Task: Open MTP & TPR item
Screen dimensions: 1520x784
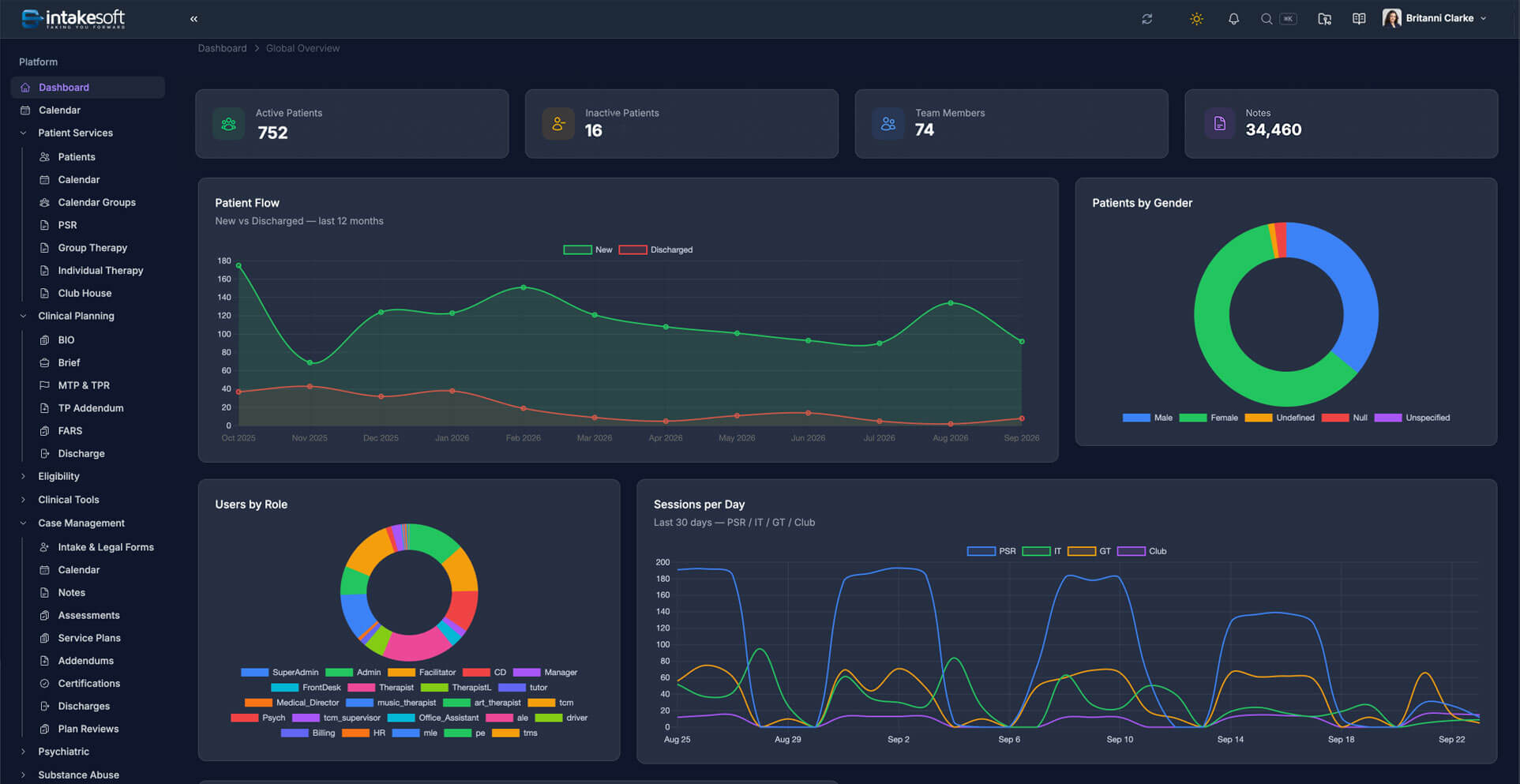Action: 84,385
